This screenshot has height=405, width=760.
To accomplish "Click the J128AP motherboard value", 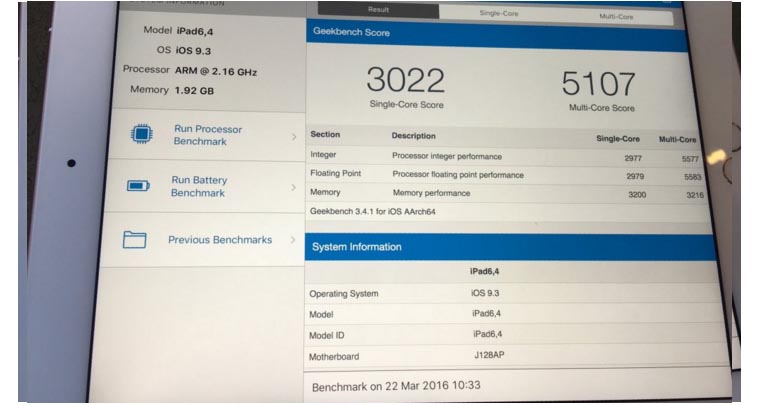I will [489, 355].
